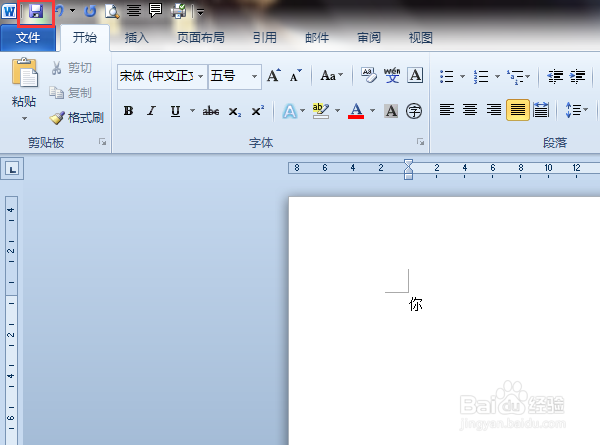Click the Character Border icon
The width and height of the screenshot is (600, 445).
415,75
